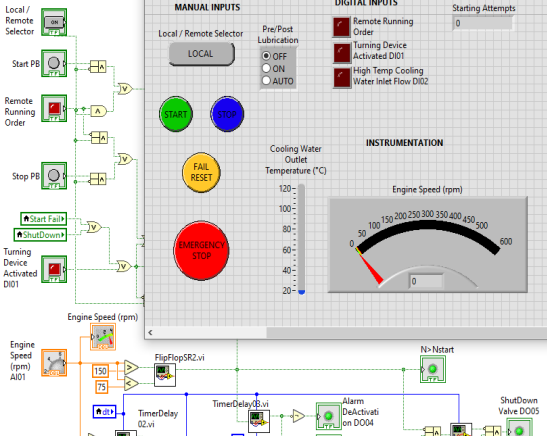Toggle Turning Device Activated DI01 switch on front panel
The height and width of the screenshot is (436, 547).
tap(342, 53)
